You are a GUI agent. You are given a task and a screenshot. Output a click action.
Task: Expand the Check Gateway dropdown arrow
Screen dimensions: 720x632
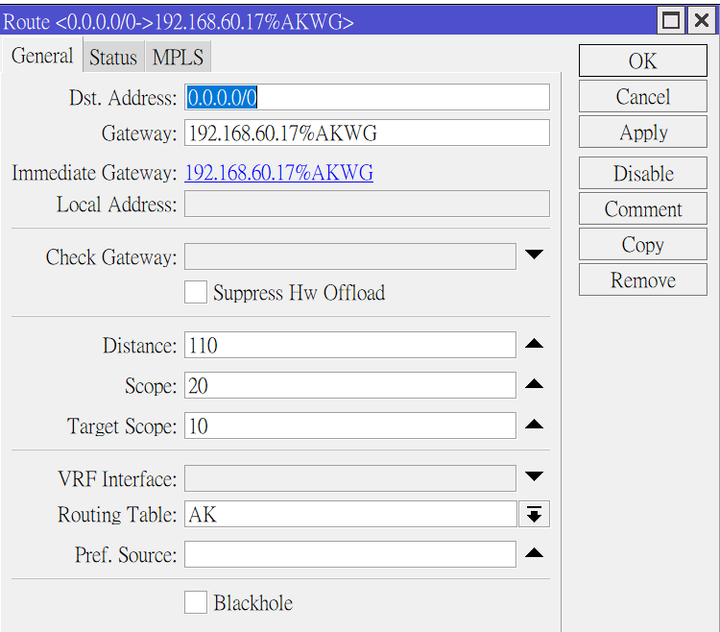[534, 254]
